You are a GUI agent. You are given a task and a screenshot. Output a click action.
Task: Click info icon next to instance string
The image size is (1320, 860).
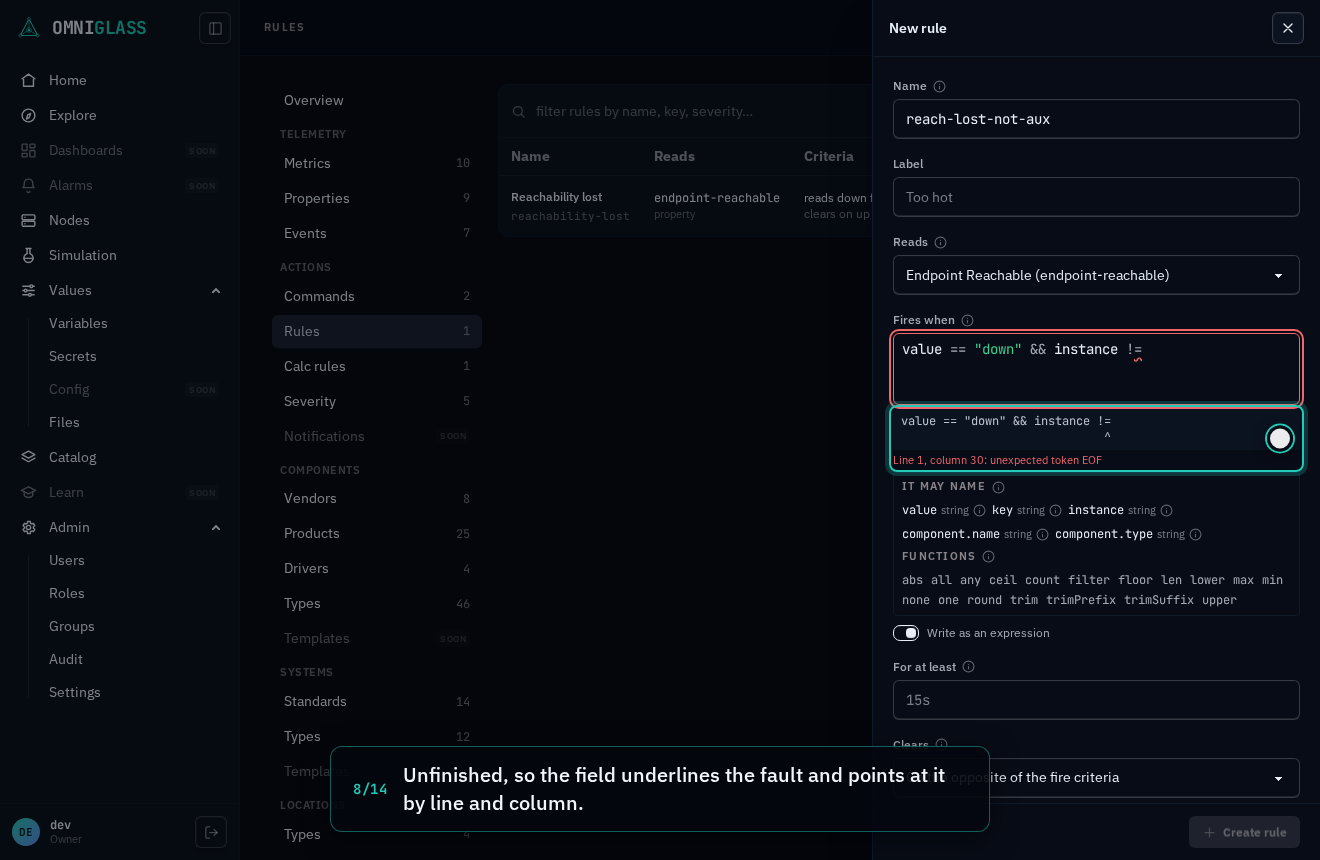pos(1166,510)
